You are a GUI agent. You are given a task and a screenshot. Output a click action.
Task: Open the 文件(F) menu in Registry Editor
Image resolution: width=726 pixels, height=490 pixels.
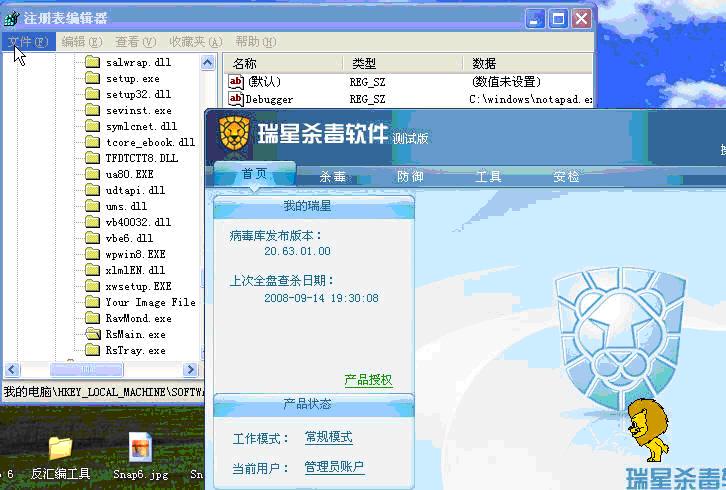click(28, 42)
